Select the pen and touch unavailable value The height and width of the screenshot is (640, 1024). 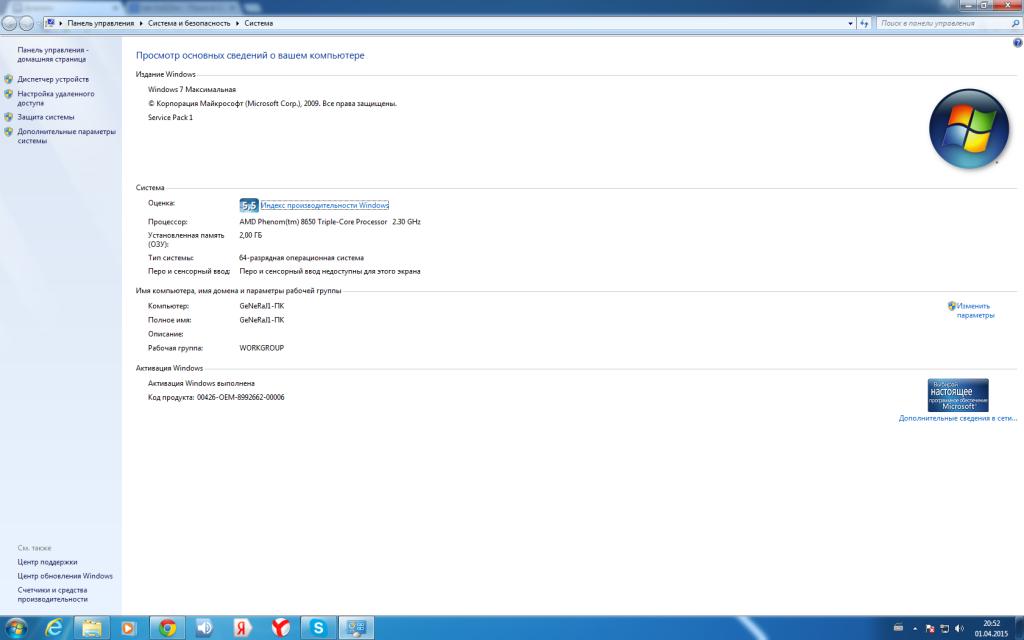(330, 271)
